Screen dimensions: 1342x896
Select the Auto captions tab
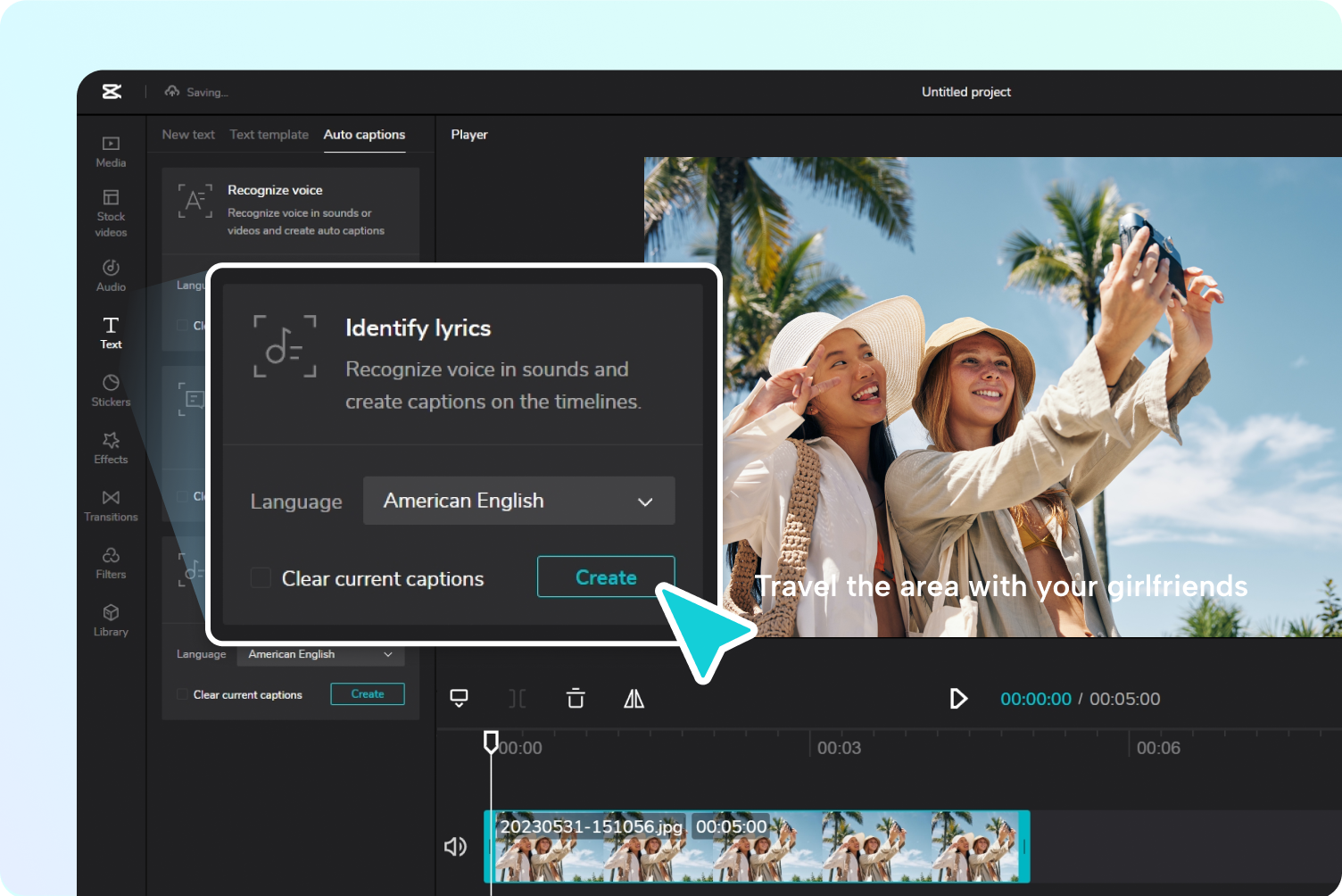pyautogui.click(x=364, y=135)
